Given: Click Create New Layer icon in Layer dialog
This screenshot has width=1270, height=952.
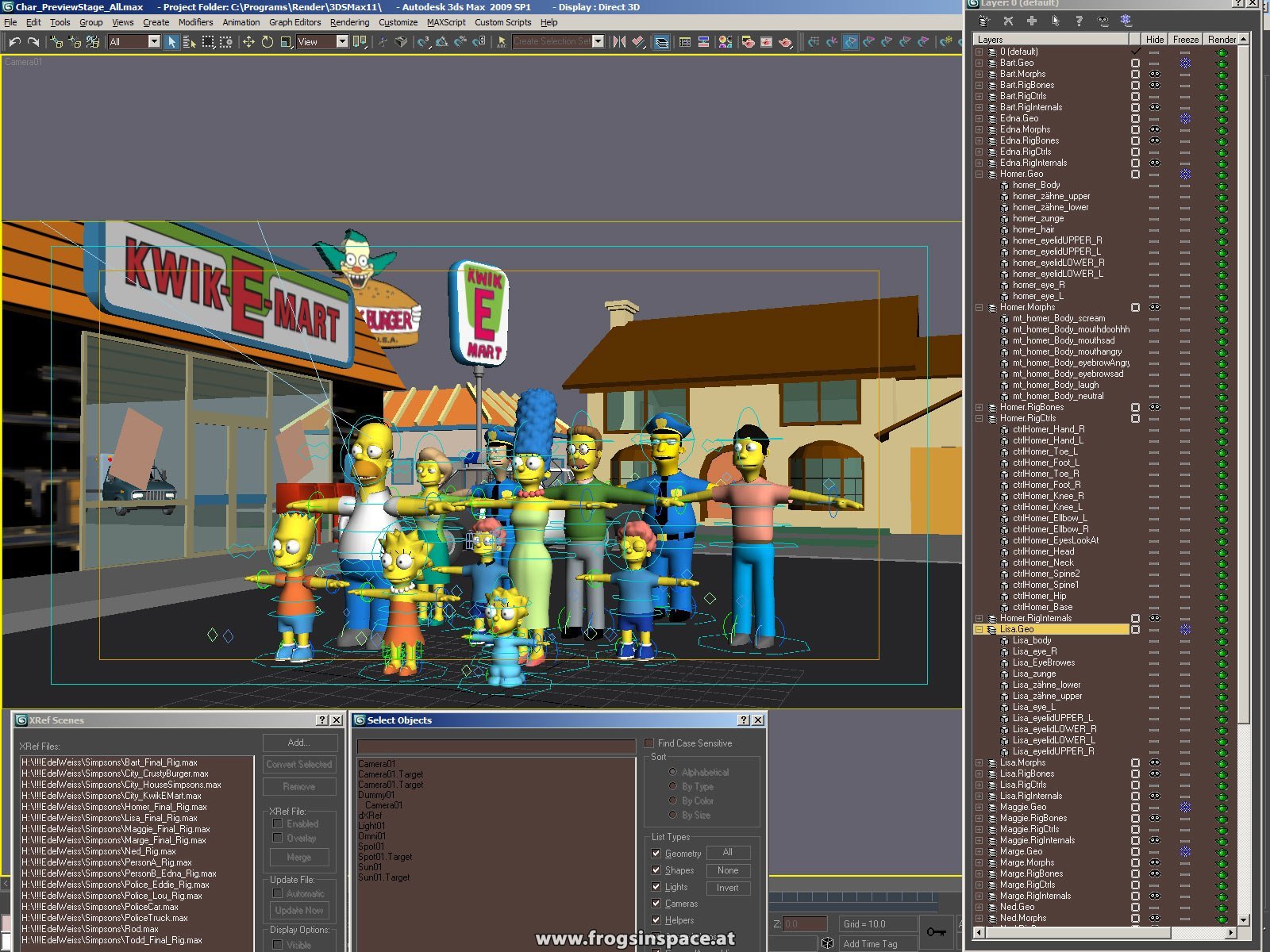Looking at the screenshot, I should tap(985, 21).
